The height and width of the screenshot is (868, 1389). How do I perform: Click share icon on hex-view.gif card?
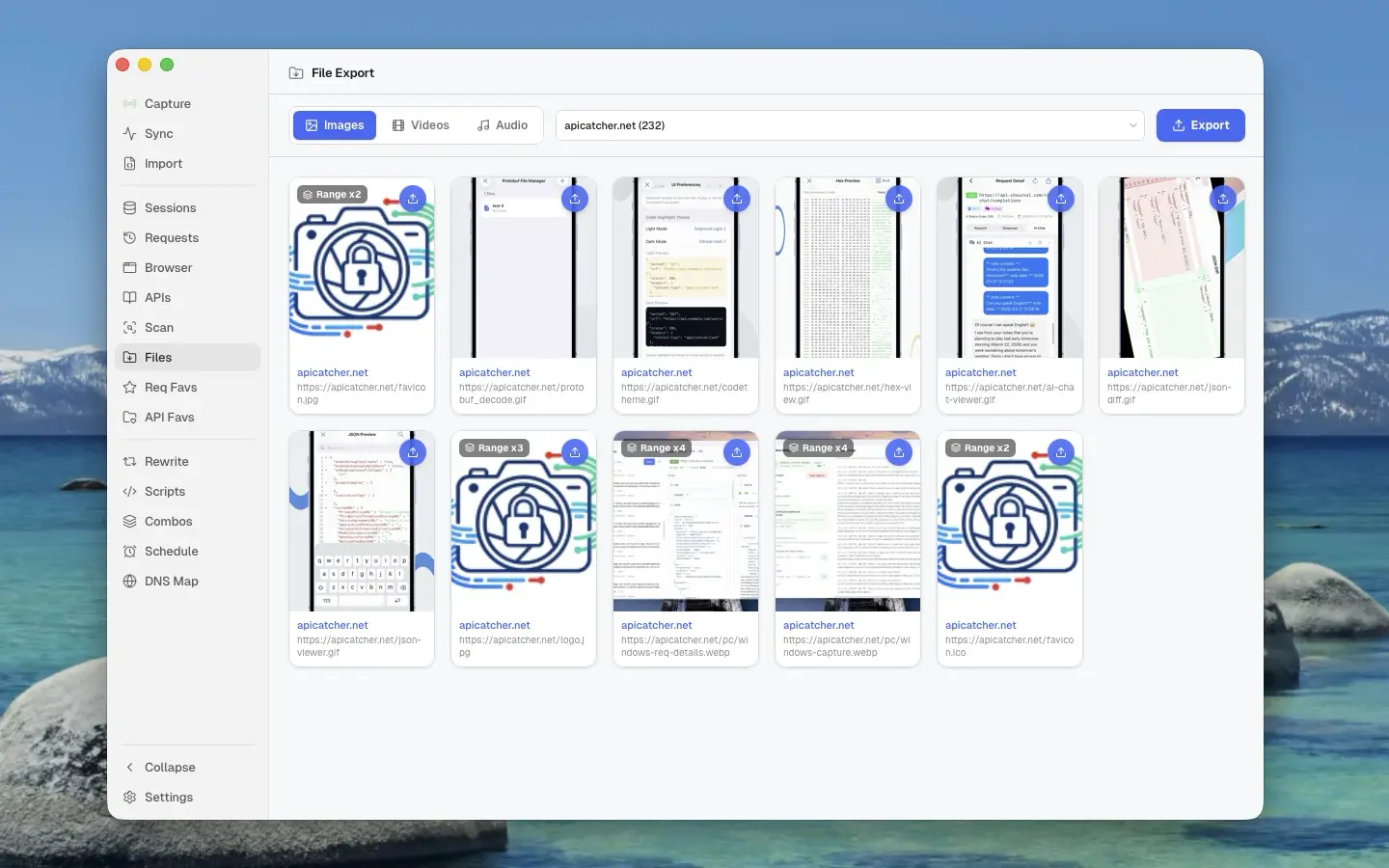tap(899, 199)
